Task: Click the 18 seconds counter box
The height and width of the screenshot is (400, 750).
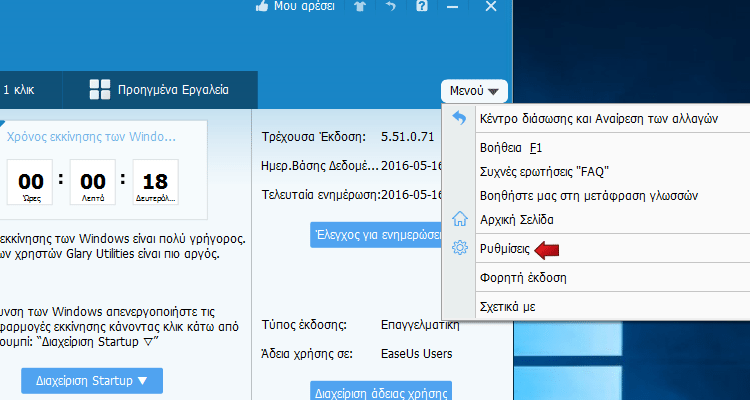Action: click(155, 182)
